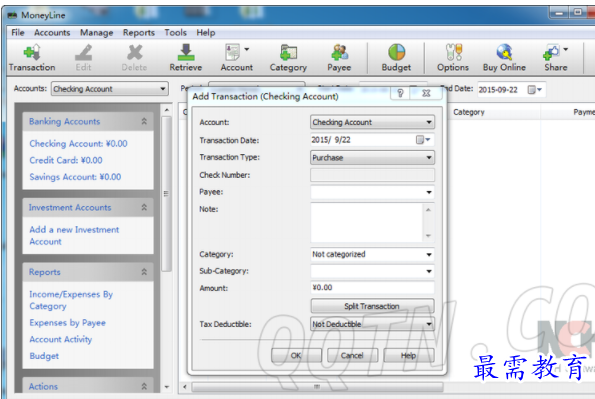Screen dimensions: 595x399
Task: Click the Category toolbar icon
Action: click(288, 53)
